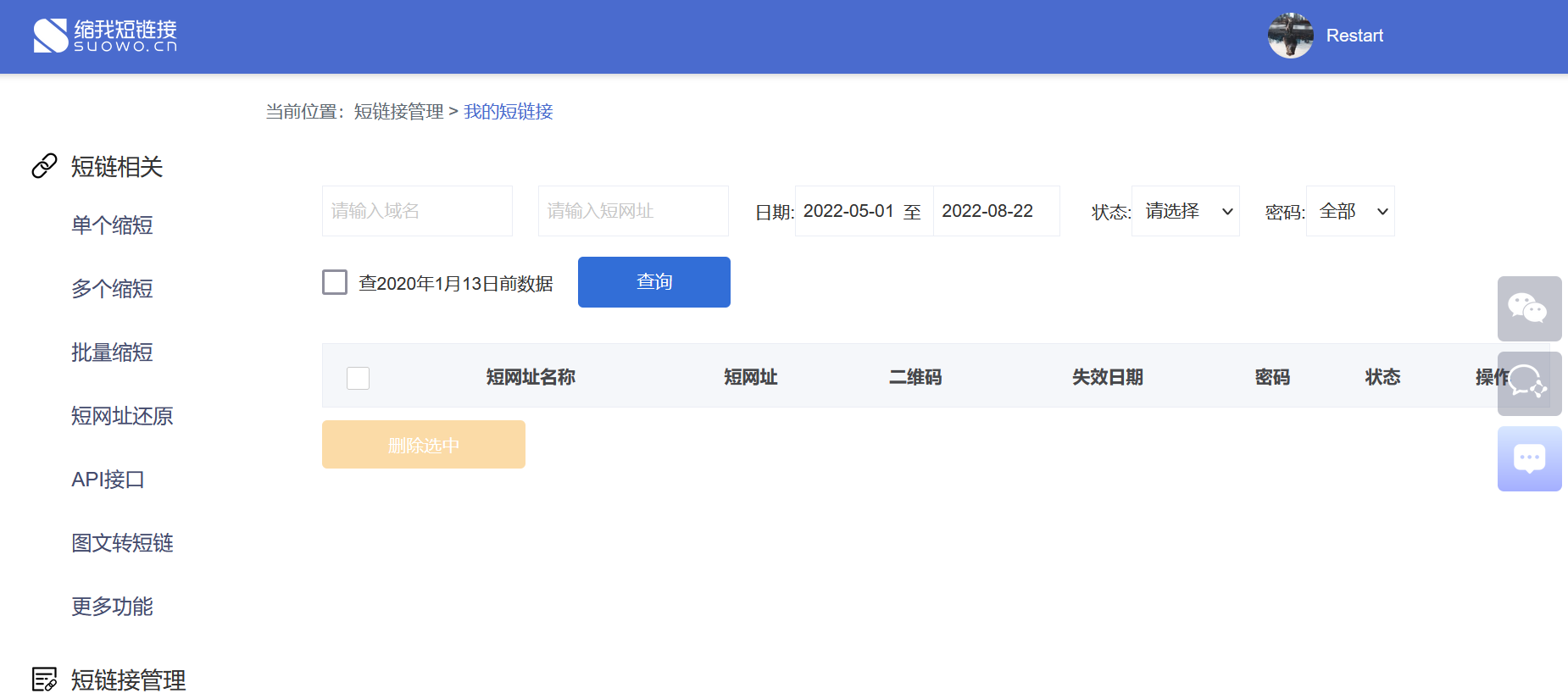
Task: Click the blue 查询 button
Action: point(653,282)
